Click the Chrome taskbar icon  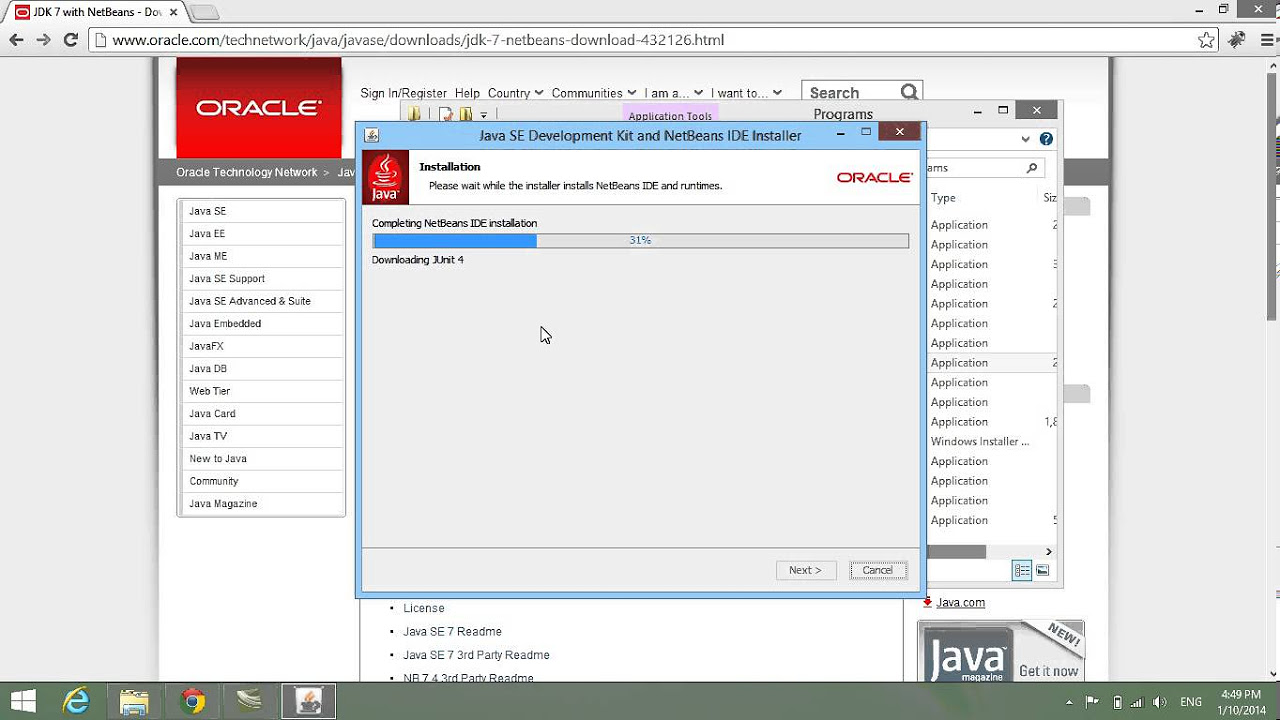192,701
